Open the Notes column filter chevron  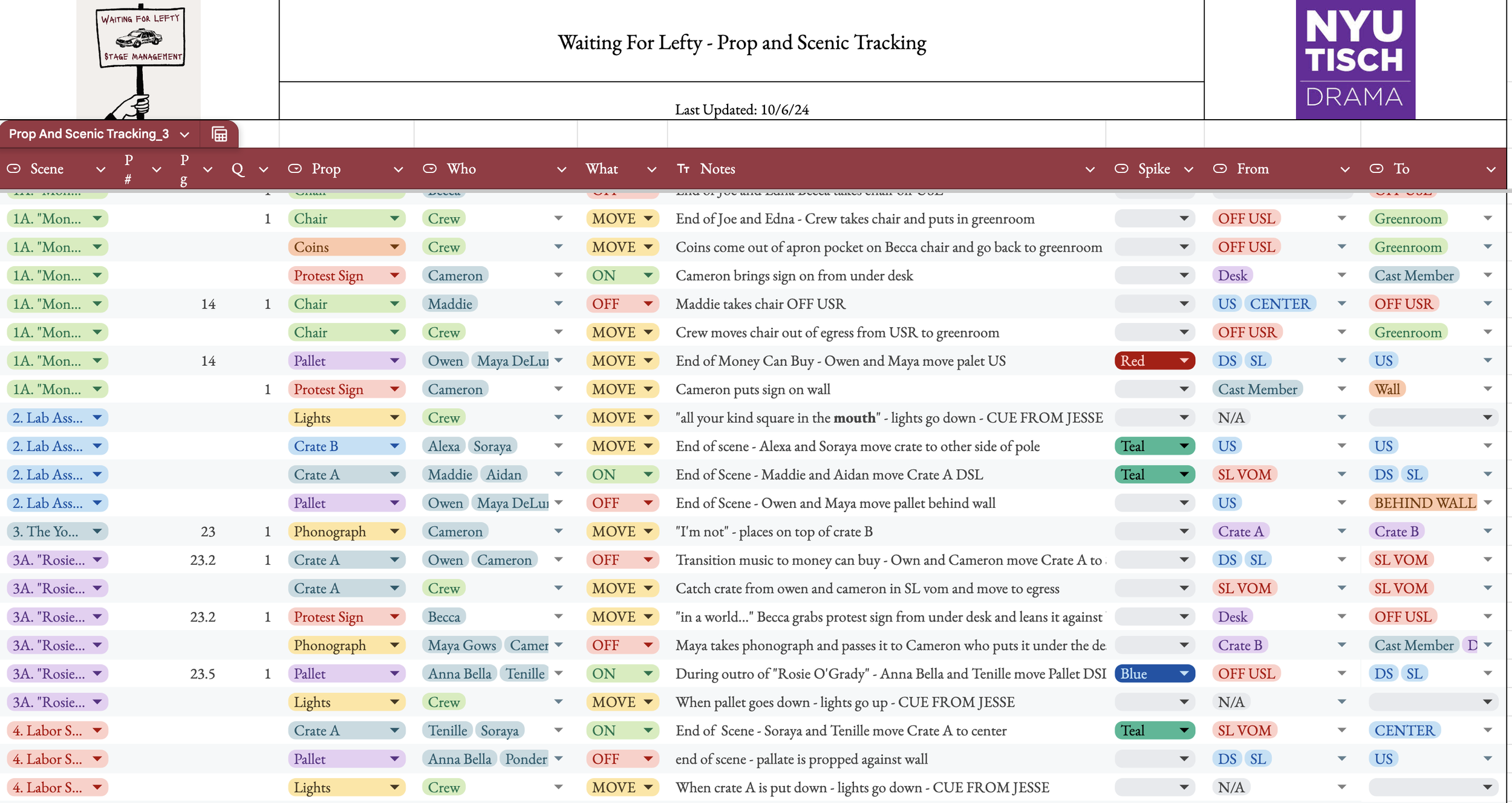tap(1090, 170)
